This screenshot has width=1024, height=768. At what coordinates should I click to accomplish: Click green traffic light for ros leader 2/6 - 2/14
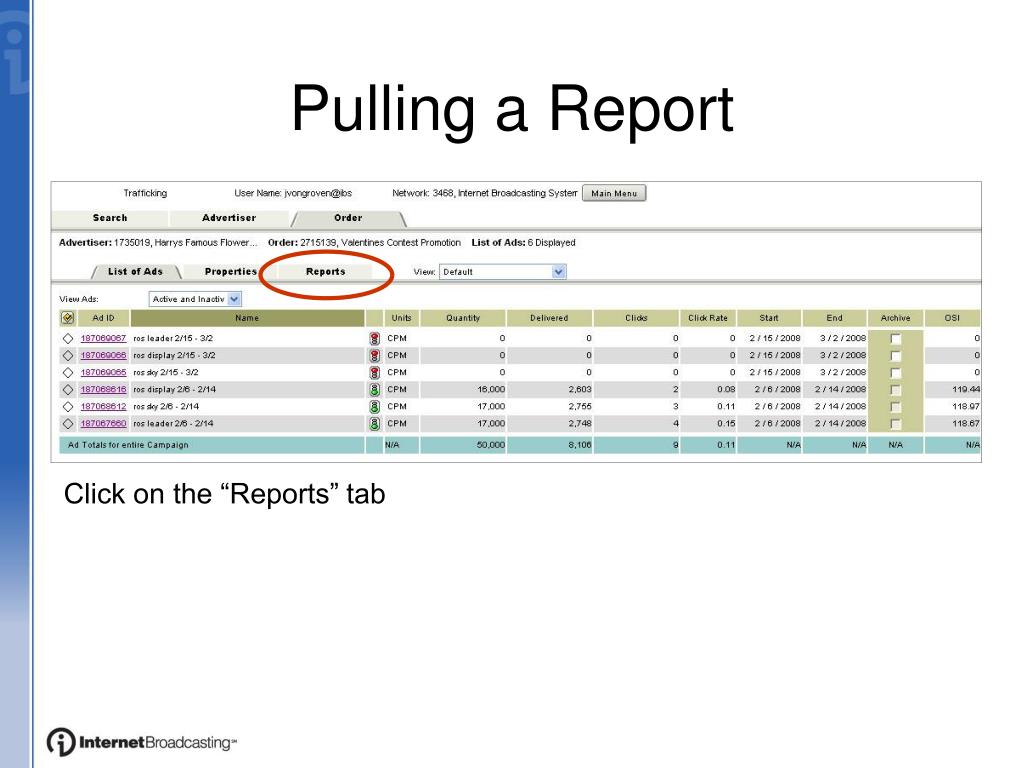[x=375, y=423]
